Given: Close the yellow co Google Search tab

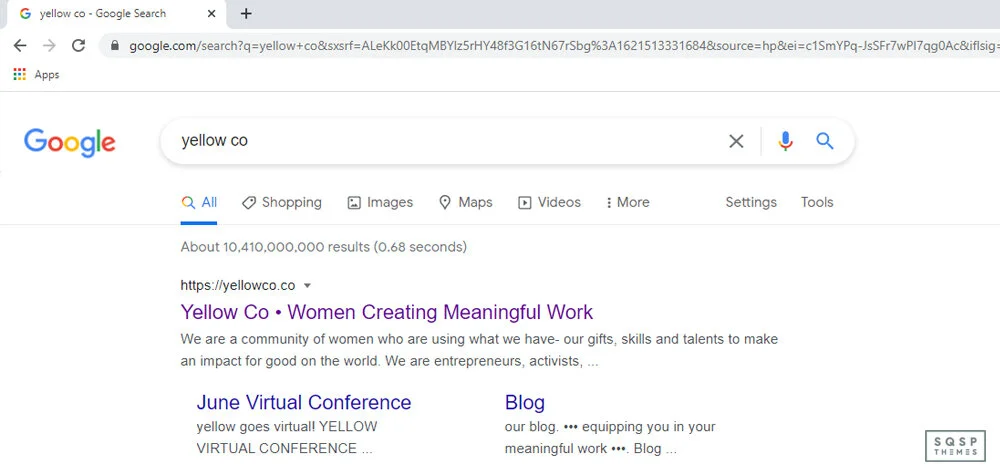Looking at the screenshot, I should (x=212, y=13).
